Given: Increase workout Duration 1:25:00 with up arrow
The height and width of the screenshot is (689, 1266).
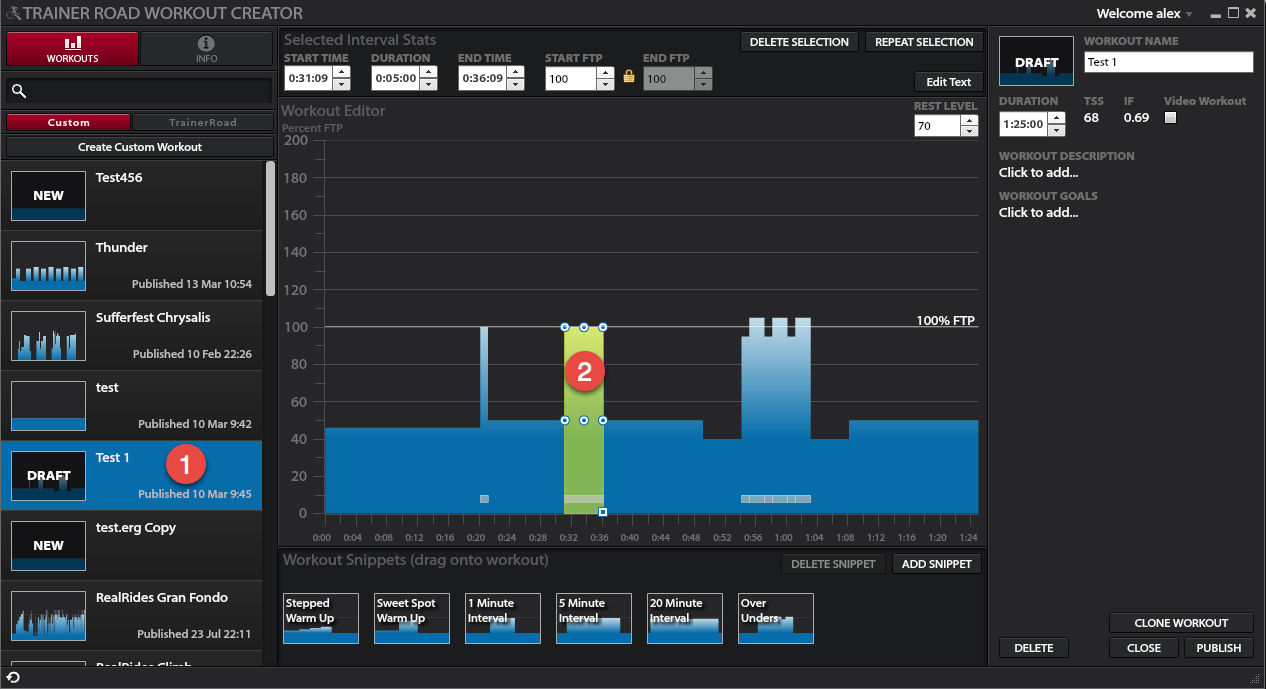Looking at the screenshot, I should (1054, 118).
